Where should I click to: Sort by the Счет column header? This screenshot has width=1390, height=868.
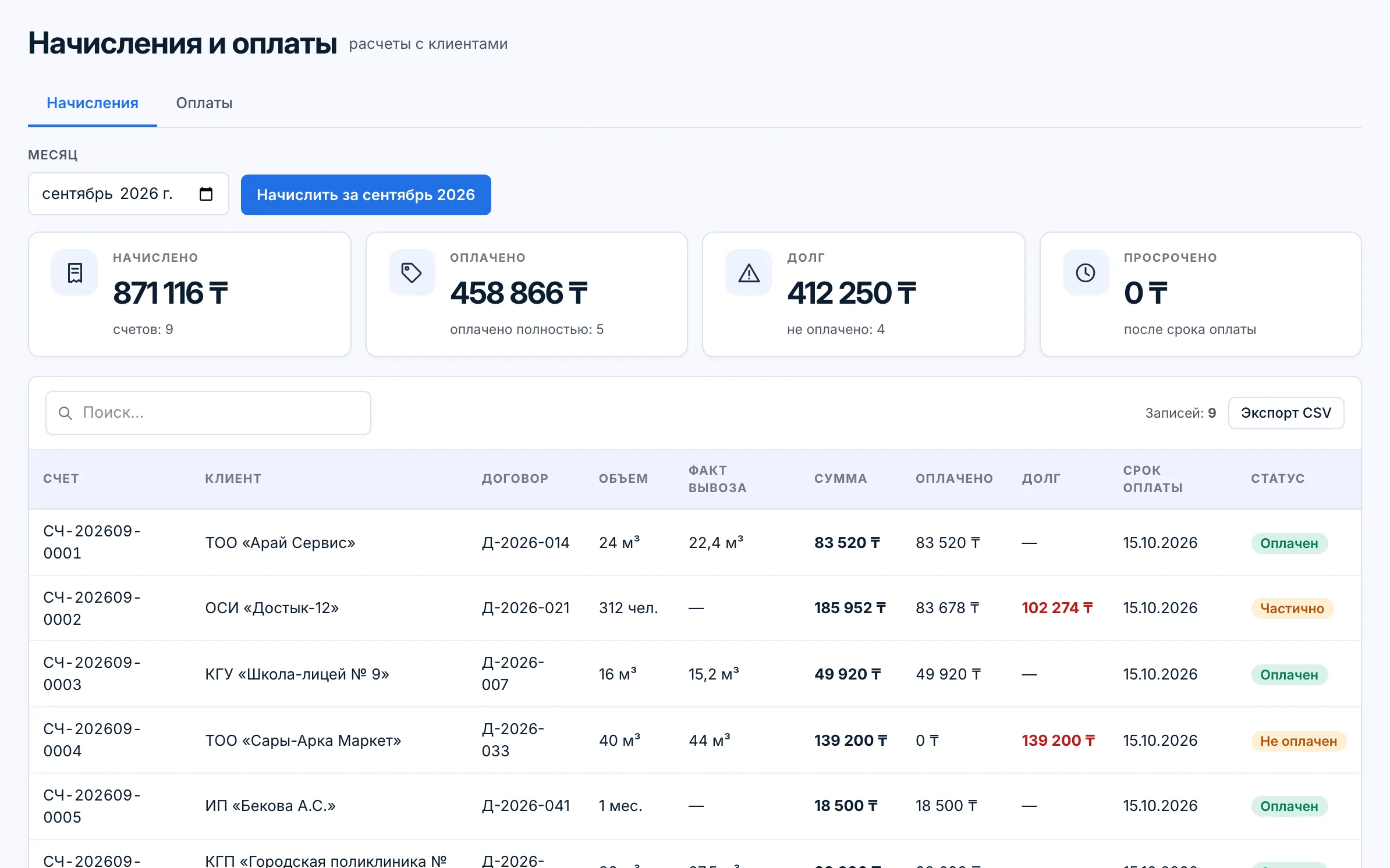[x=61, y=479]
